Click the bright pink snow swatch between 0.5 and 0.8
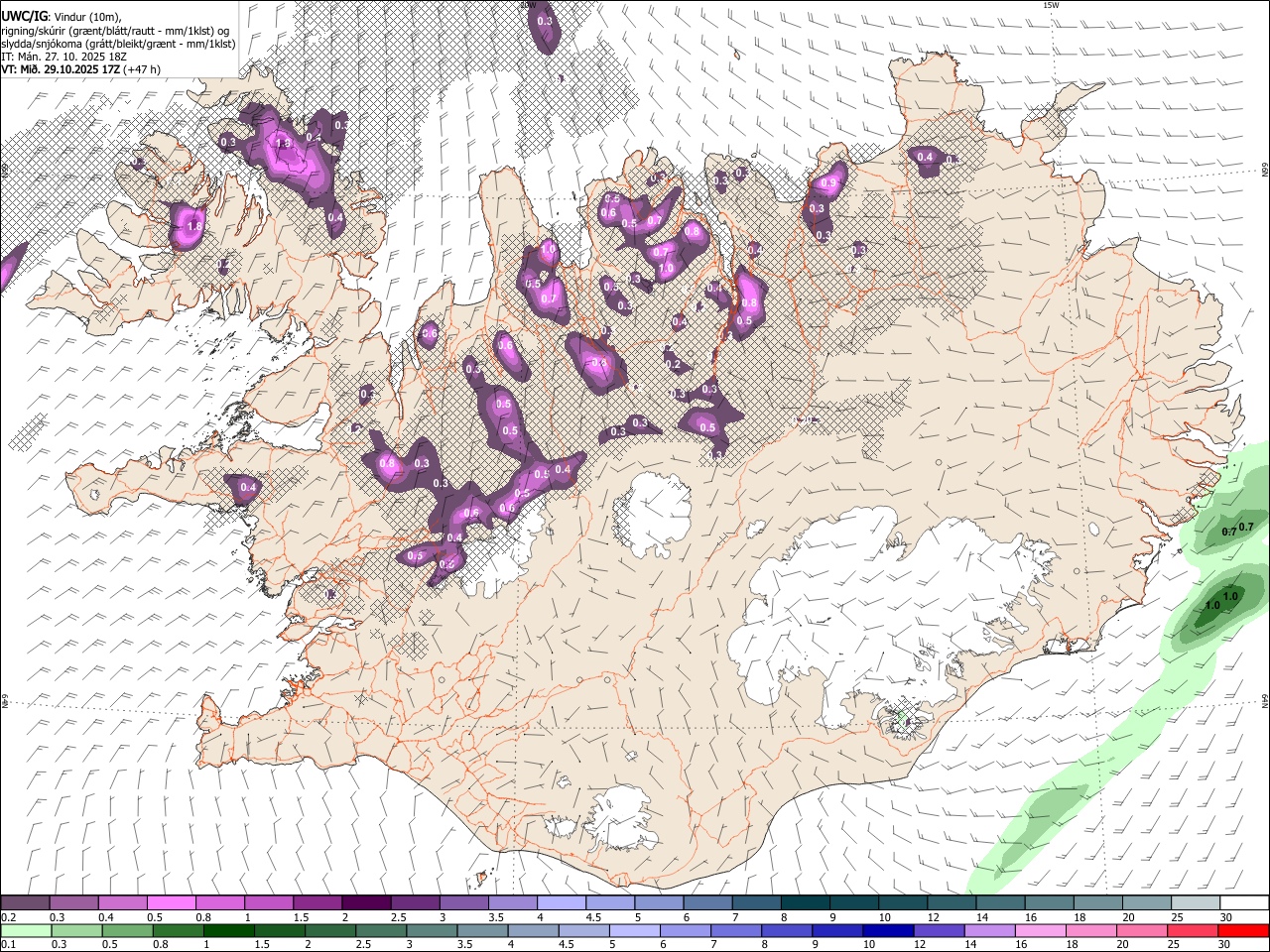 [171, 903]
